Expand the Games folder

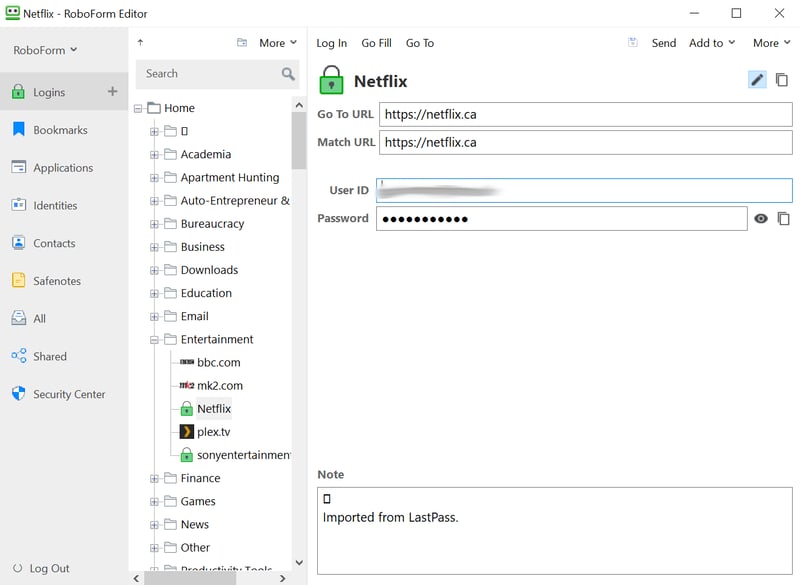154,502
